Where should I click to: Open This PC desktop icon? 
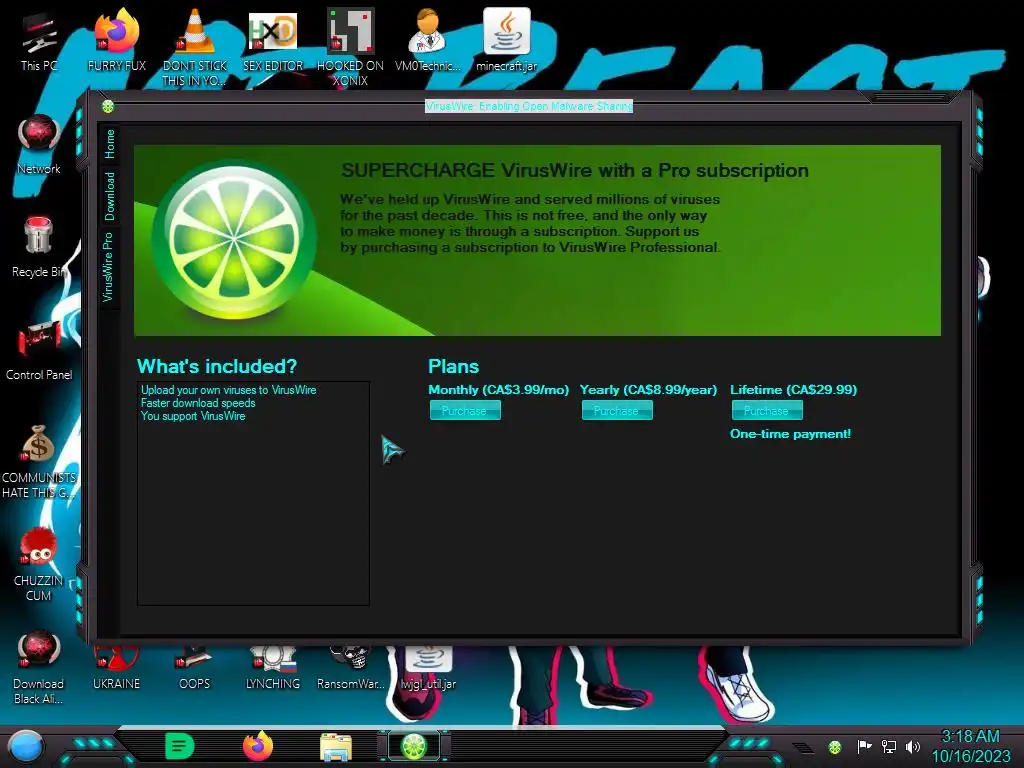[39, 42]
